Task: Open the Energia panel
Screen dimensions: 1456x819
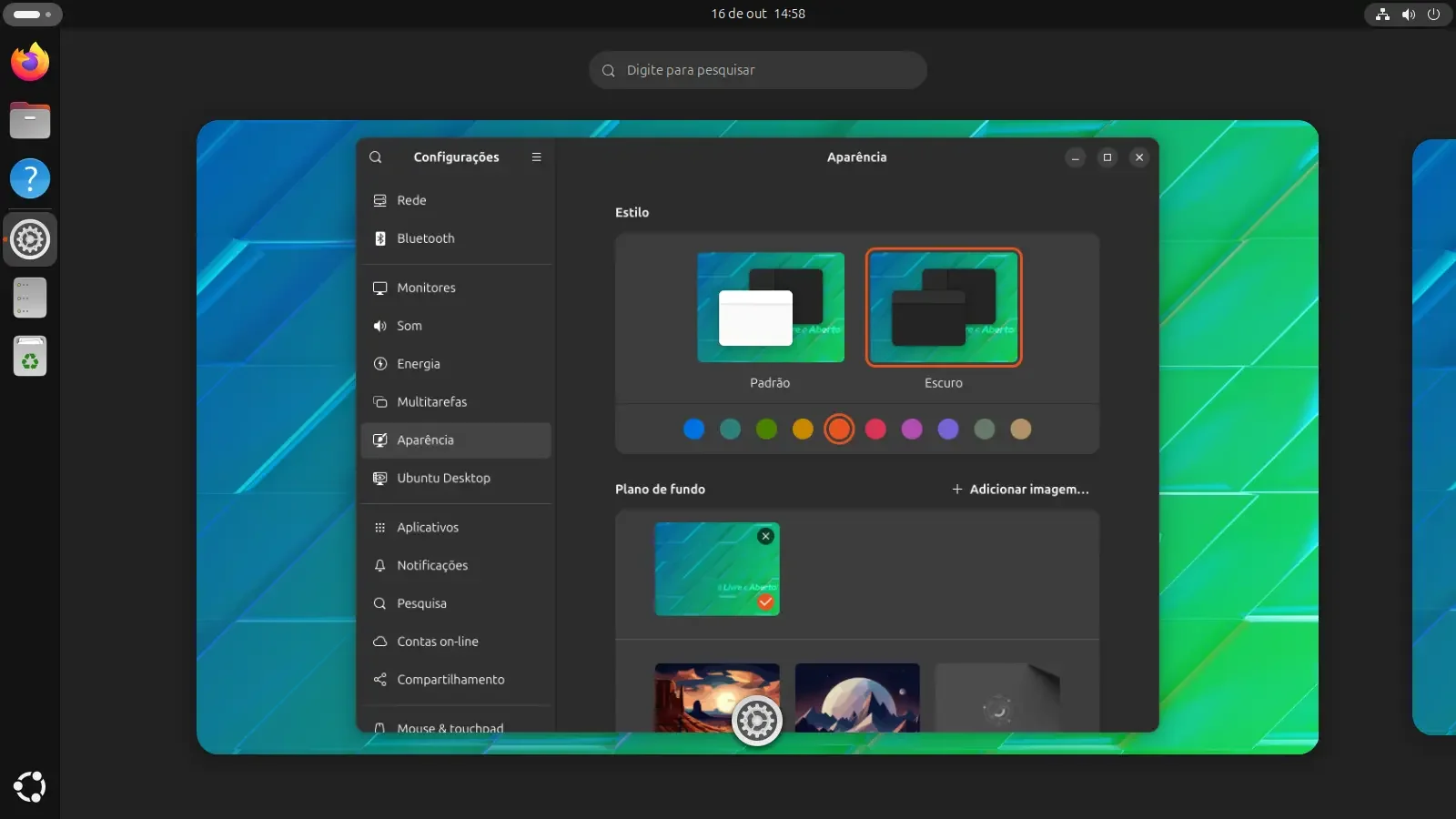Action: [x=456, y=364]
